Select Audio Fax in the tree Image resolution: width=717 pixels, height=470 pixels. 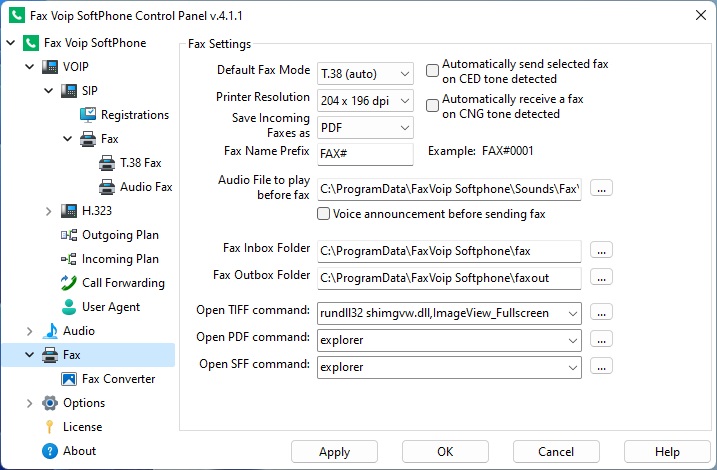click(x=146, y=187)
